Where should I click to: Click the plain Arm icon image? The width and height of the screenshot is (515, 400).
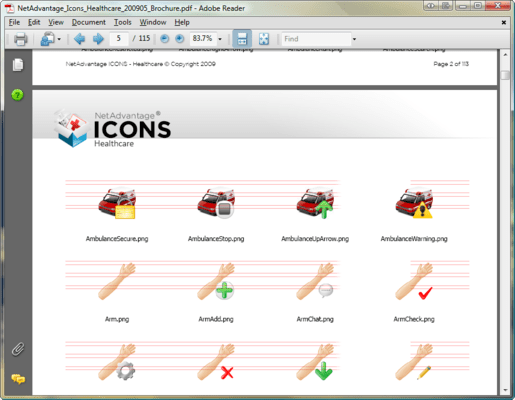point(117,281)
